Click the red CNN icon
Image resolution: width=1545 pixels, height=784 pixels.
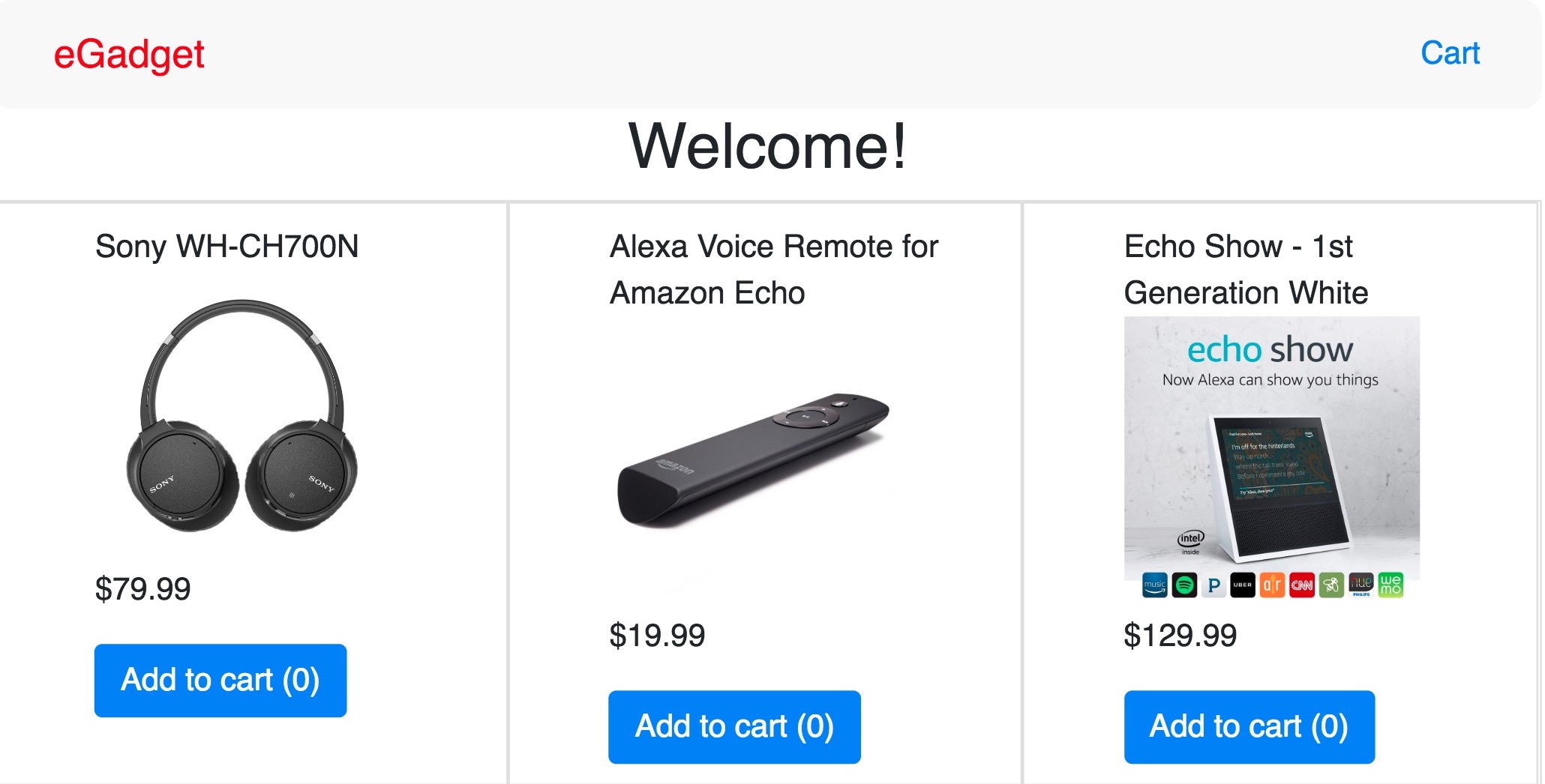point(1301,585)
